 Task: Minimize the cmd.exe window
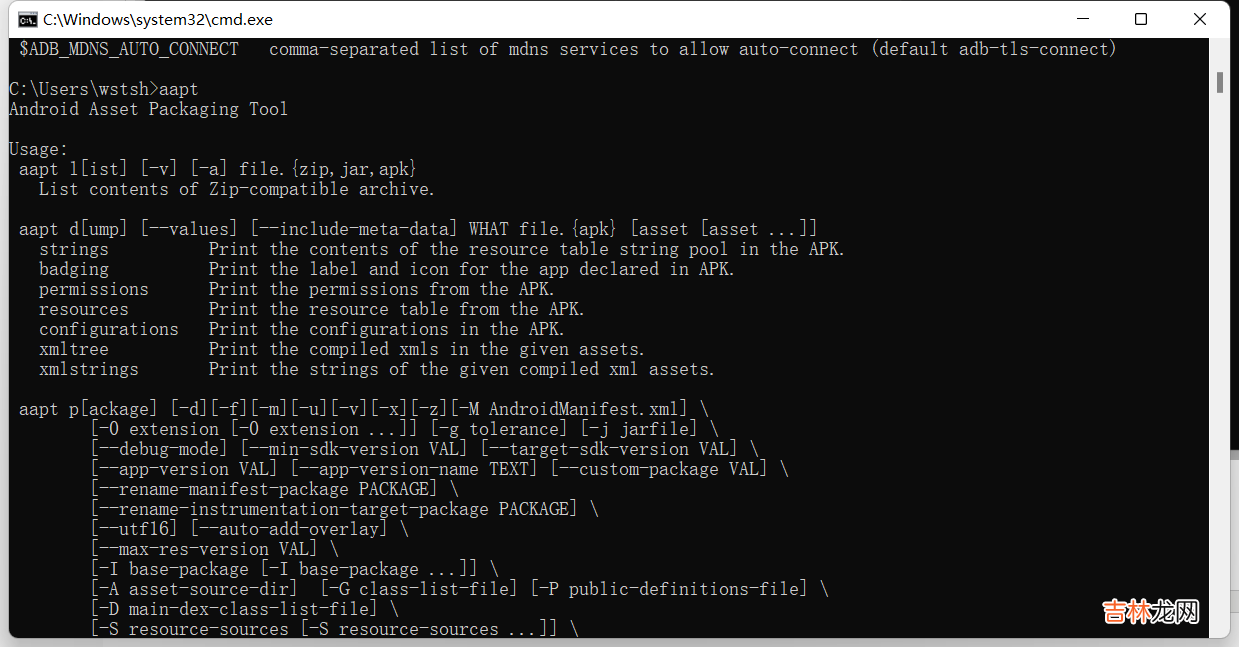(1082, 19)
